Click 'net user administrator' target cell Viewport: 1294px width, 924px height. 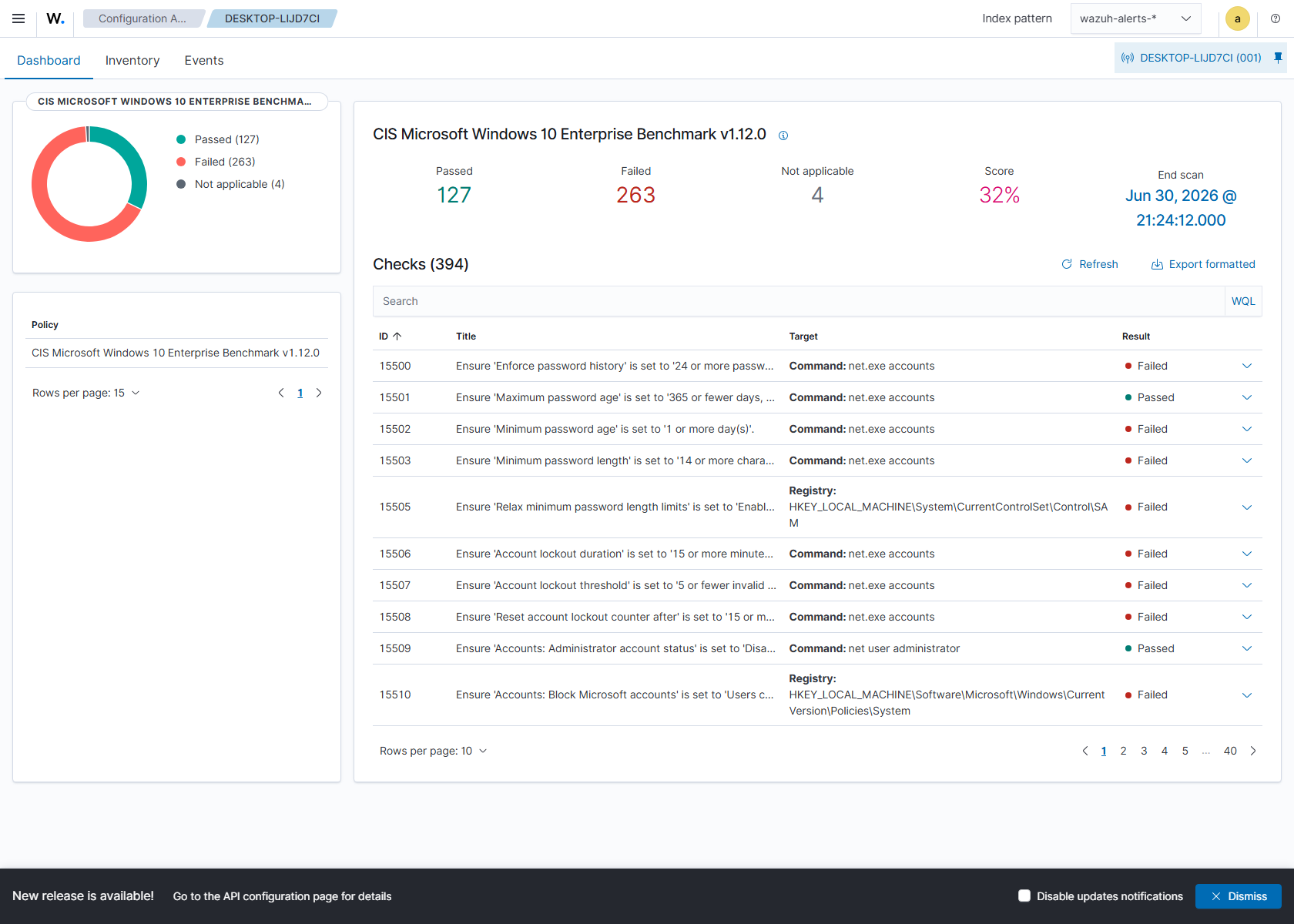[874, 648]
